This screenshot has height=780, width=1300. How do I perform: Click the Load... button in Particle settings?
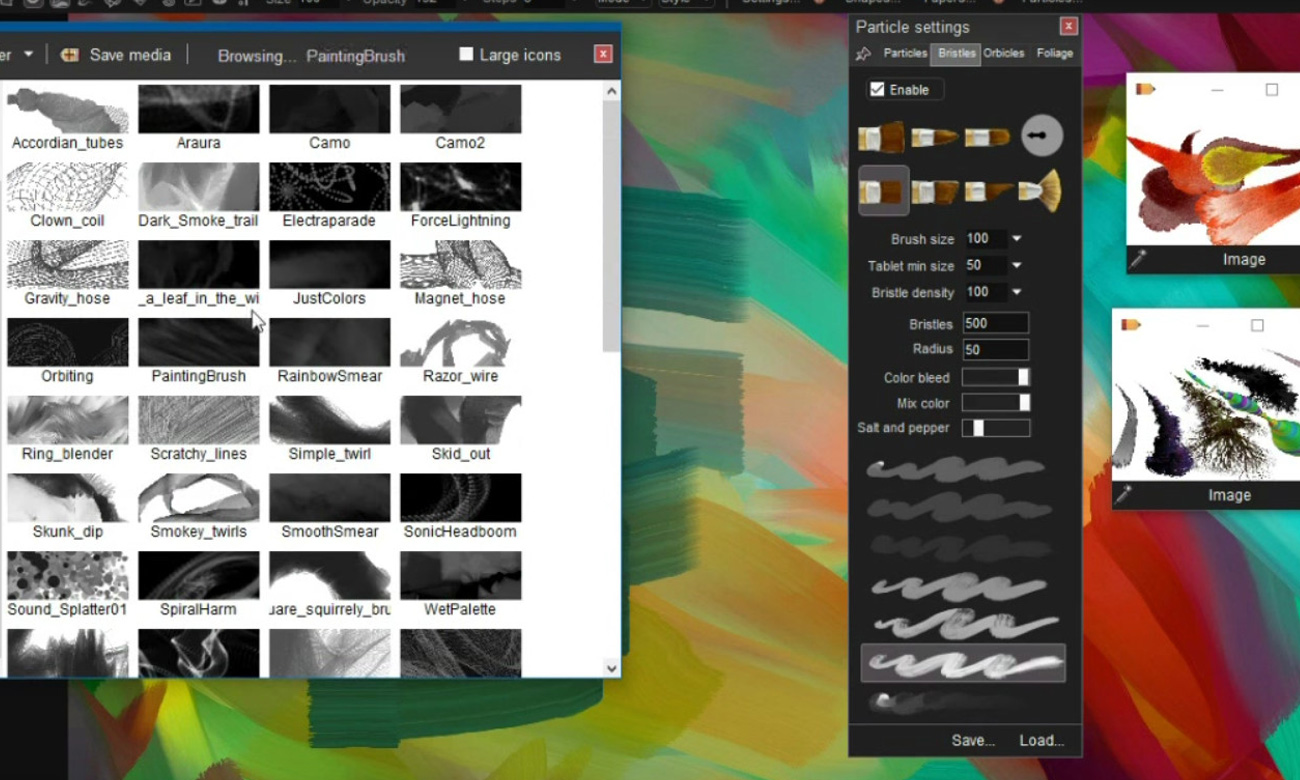point(1041,740)
